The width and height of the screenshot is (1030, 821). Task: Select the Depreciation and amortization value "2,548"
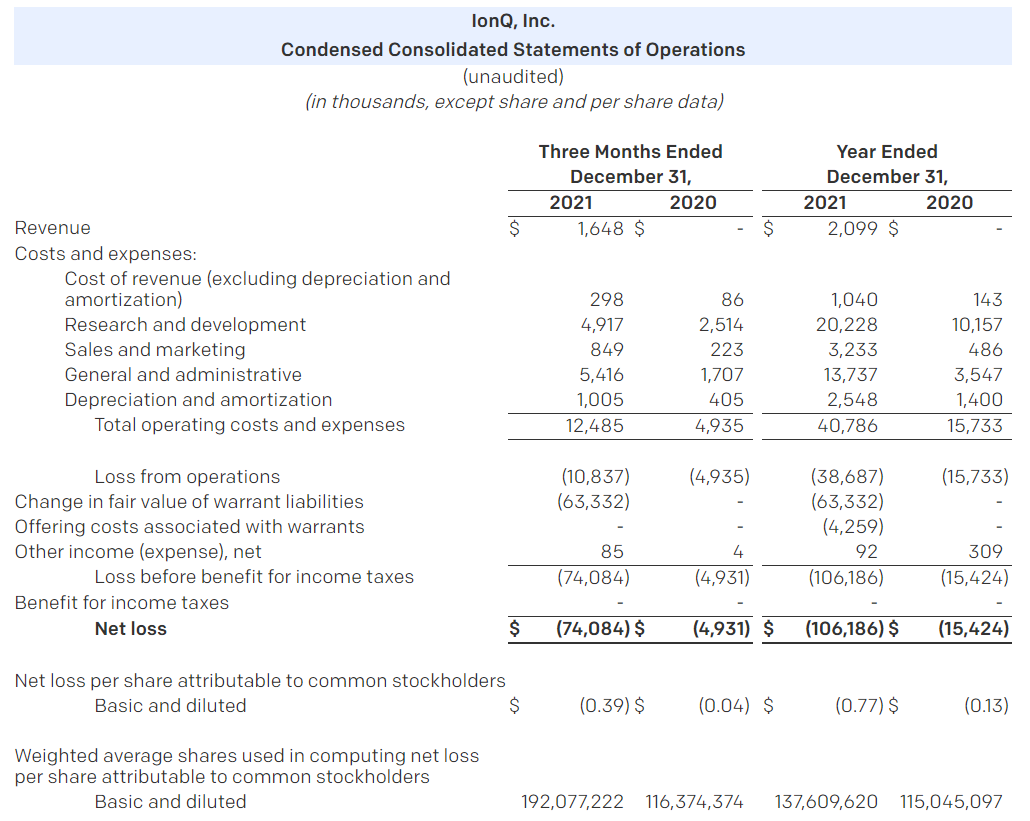(853, 399)
